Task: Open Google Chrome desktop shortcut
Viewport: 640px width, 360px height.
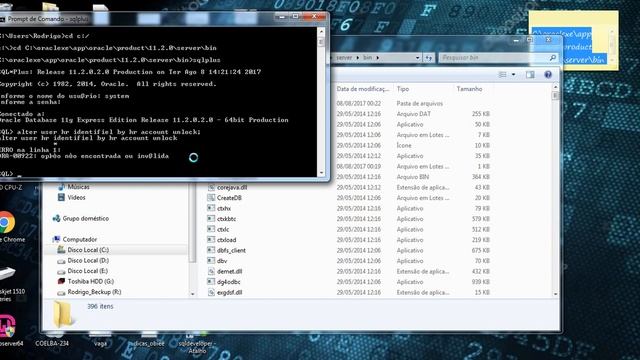Action: [x=7, y=222]
